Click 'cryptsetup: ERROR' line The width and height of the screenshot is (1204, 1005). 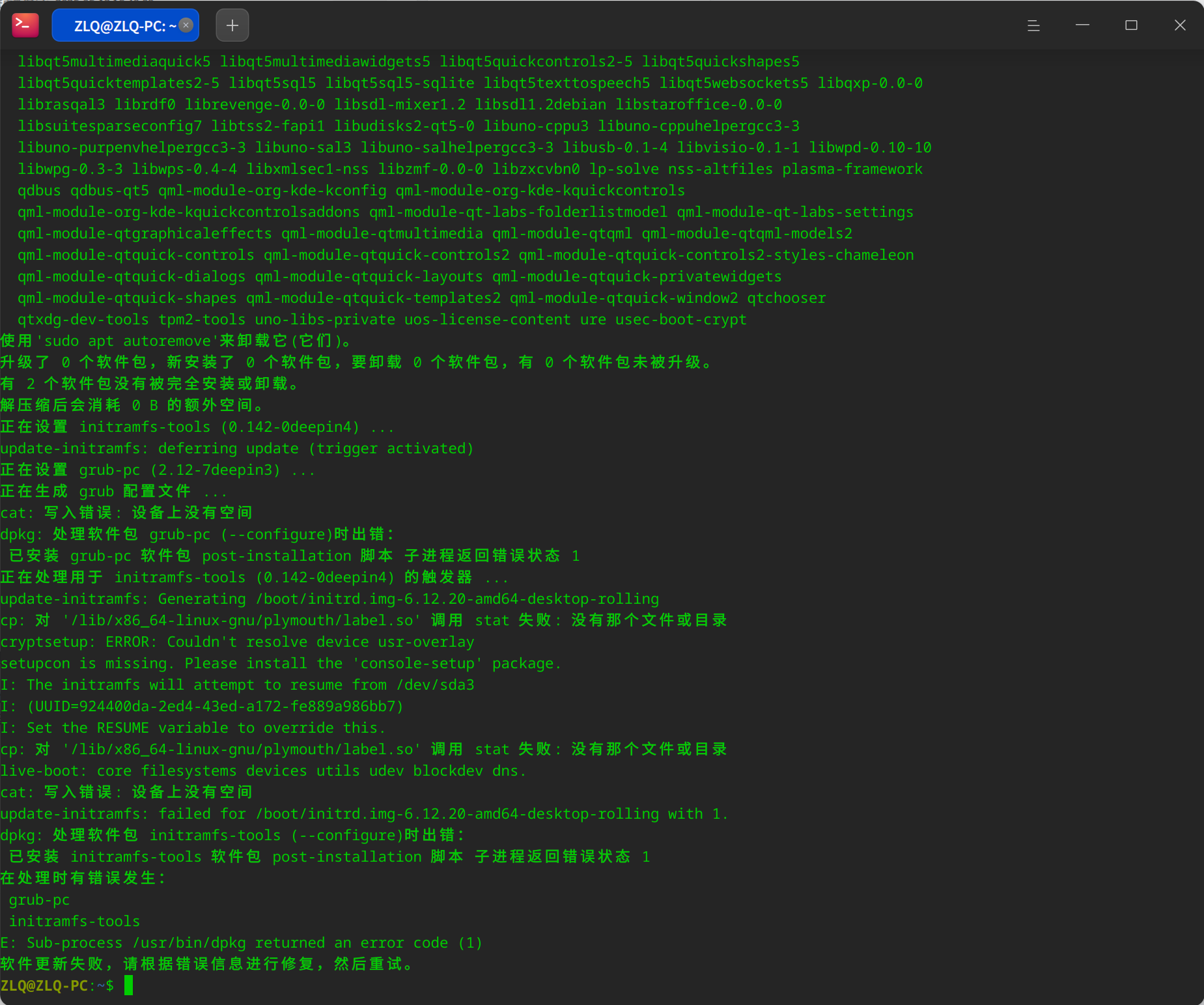238,642
